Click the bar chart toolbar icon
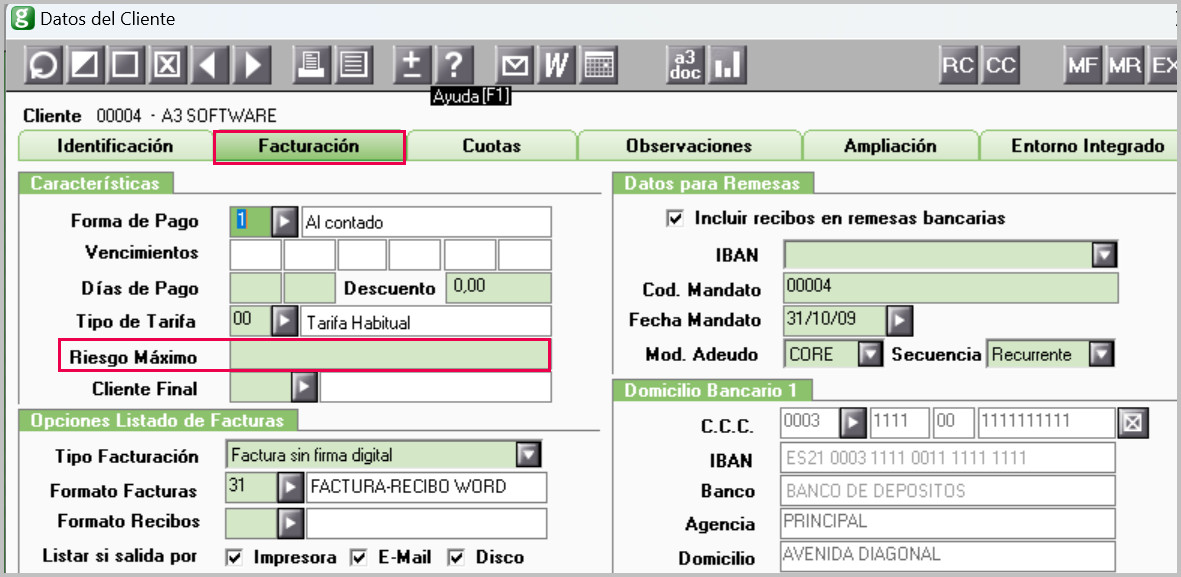The image size is (1181, 577). click(x=727, y=66)
